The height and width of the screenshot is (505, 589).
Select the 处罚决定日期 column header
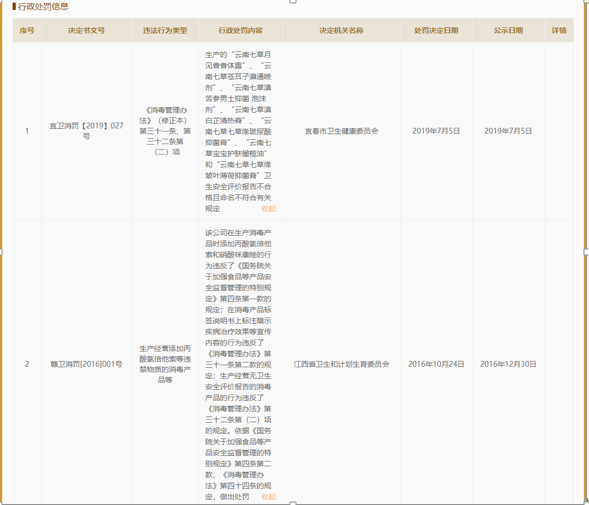click(x=436, y=30)
